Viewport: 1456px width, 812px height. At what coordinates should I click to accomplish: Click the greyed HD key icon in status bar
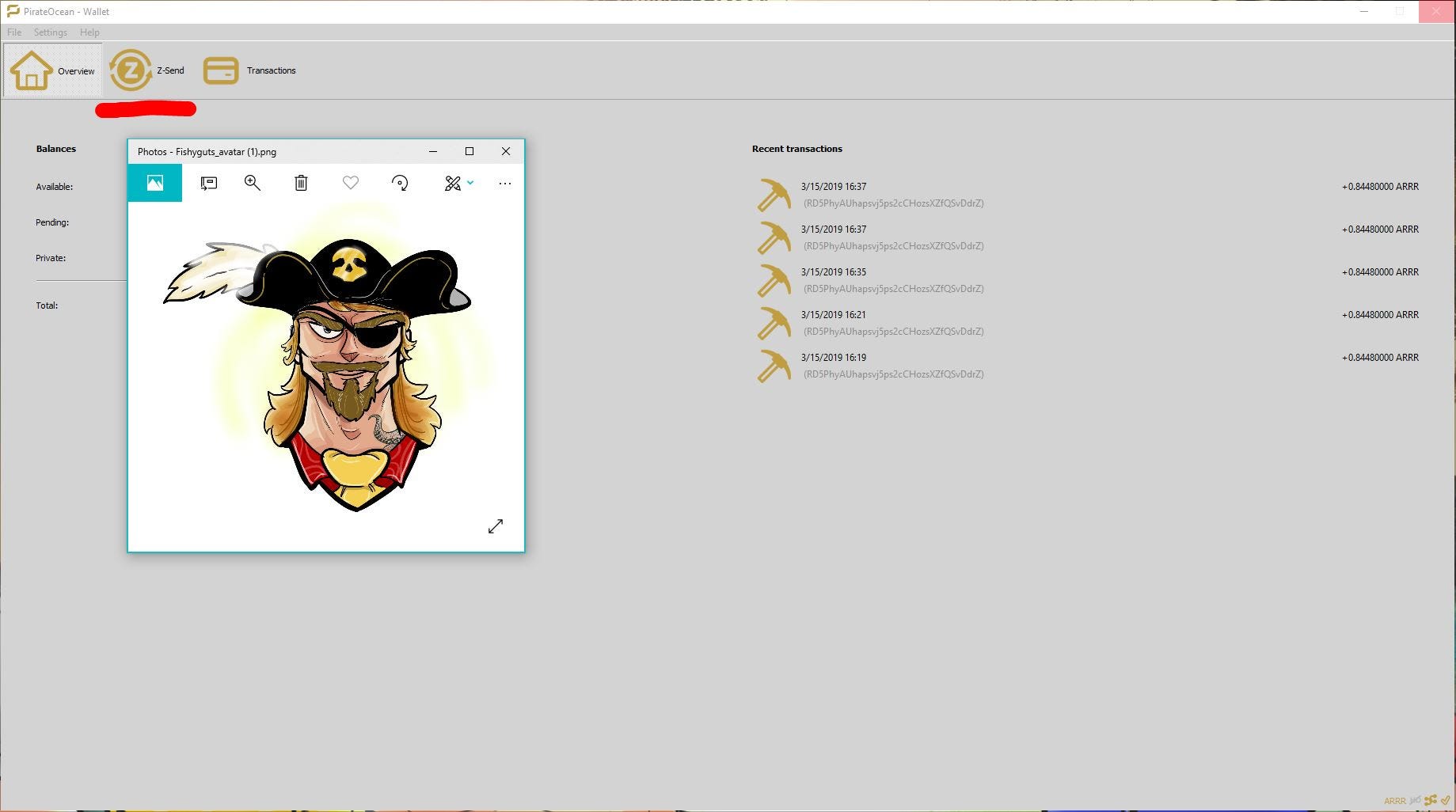(1416, 800)
